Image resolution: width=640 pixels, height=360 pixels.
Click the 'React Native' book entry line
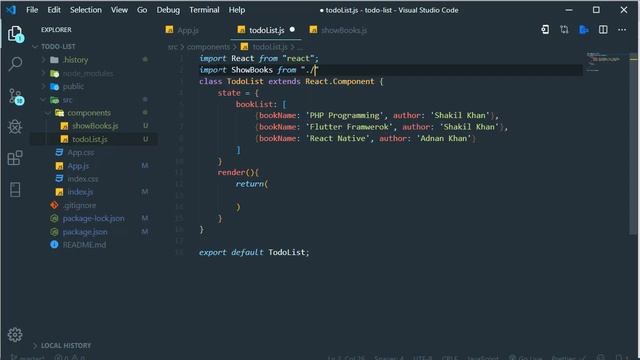coord(366,138)
